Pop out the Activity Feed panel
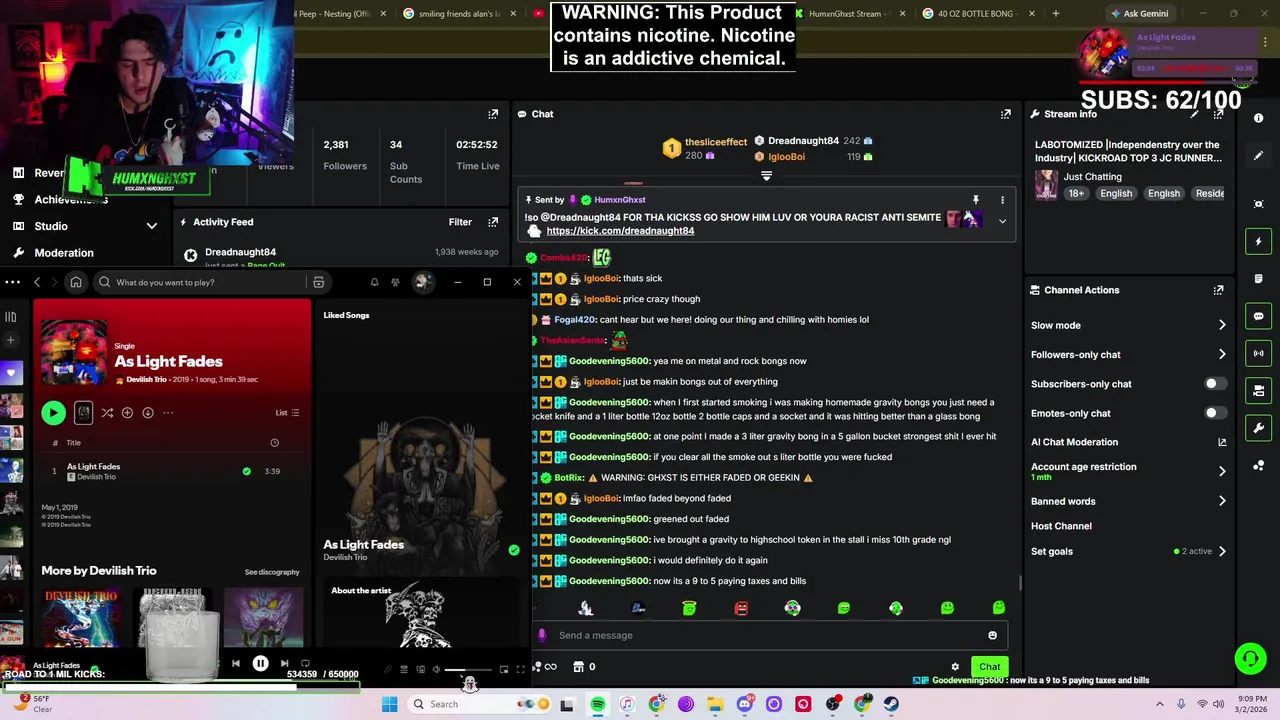 tap(493, 222)
